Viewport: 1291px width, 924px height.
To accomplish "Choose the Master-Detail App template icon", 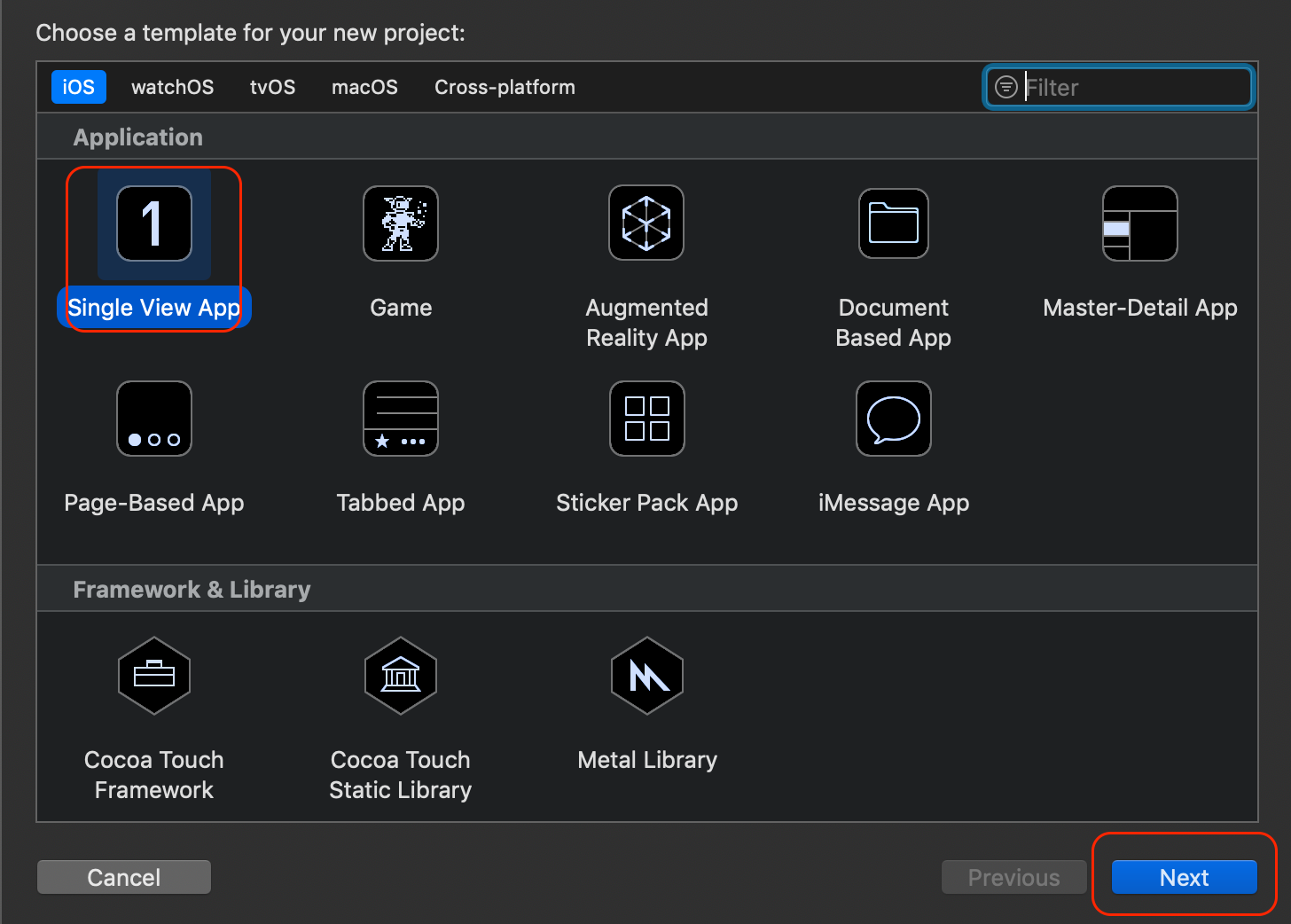I will point(1140,223).
